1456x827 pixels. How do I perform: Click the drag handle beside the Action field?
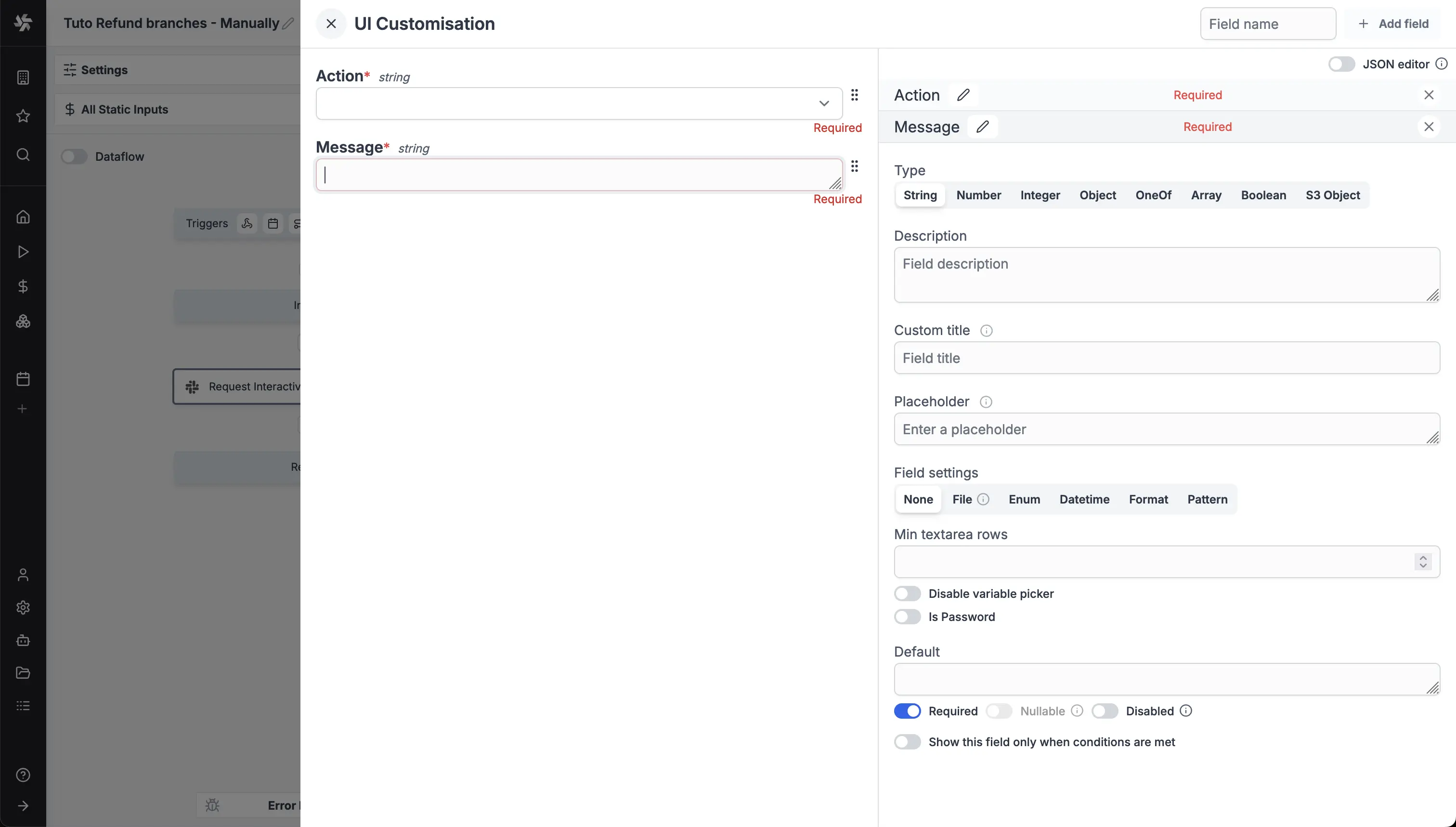tap(855, 95)
